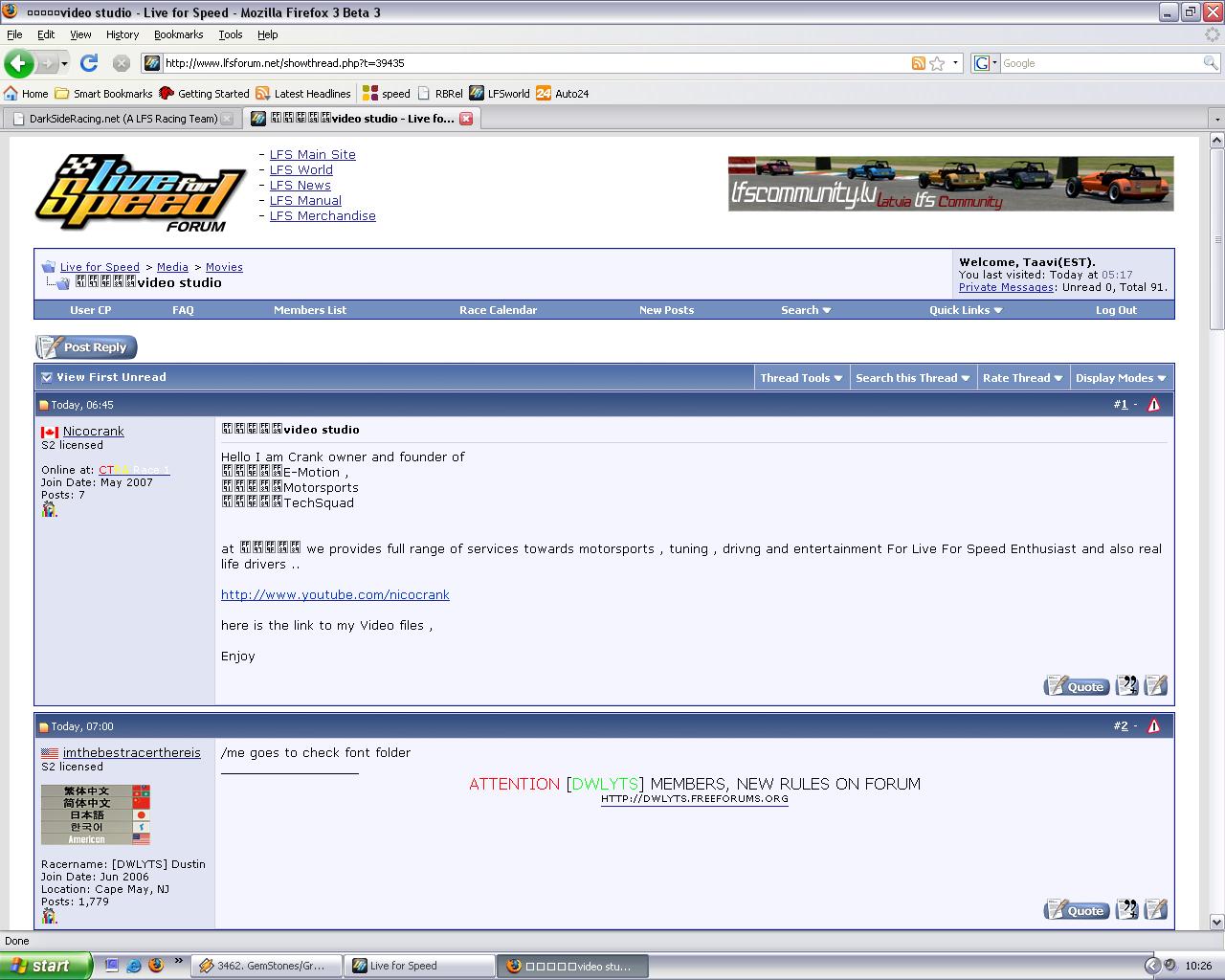
Task: Open the Thread Tools dropdown
Action: click(802, 378)
